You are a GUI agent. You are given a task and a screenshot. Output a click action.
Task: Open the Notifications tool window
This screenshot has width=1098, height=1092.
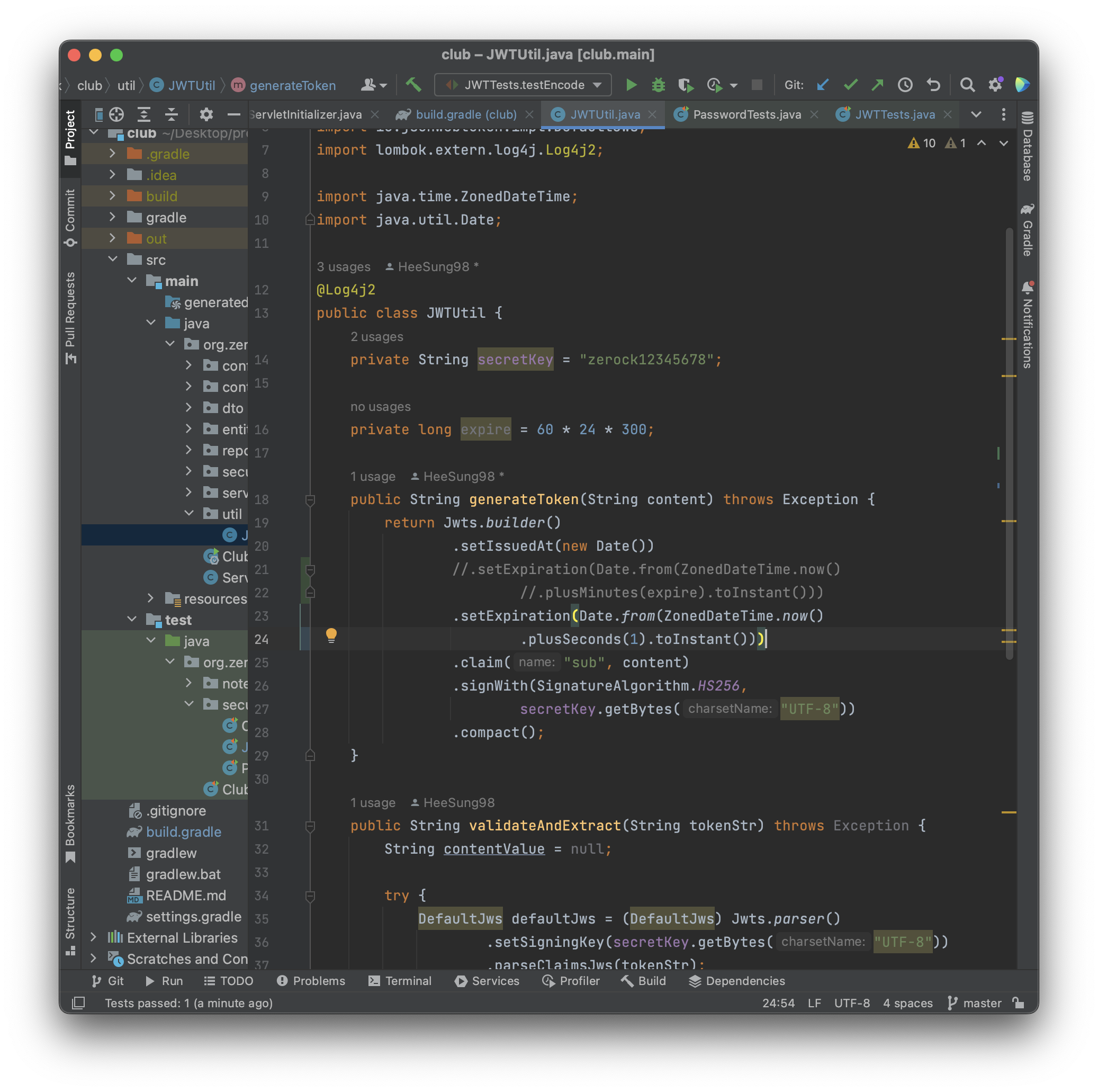tap(1027, 325)
